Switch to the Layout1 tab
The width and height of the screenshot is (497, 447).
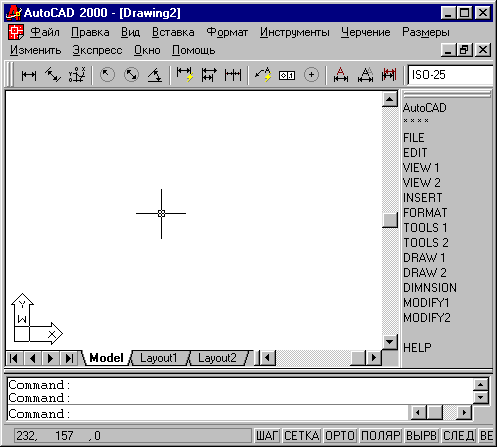pyautogui.click(x=159, y=358)
